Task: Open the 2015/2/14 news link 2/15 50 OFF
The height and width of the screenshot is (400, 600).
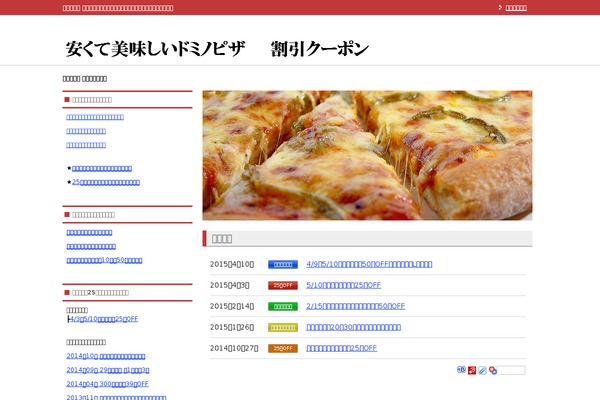Action: click(355, 306)
